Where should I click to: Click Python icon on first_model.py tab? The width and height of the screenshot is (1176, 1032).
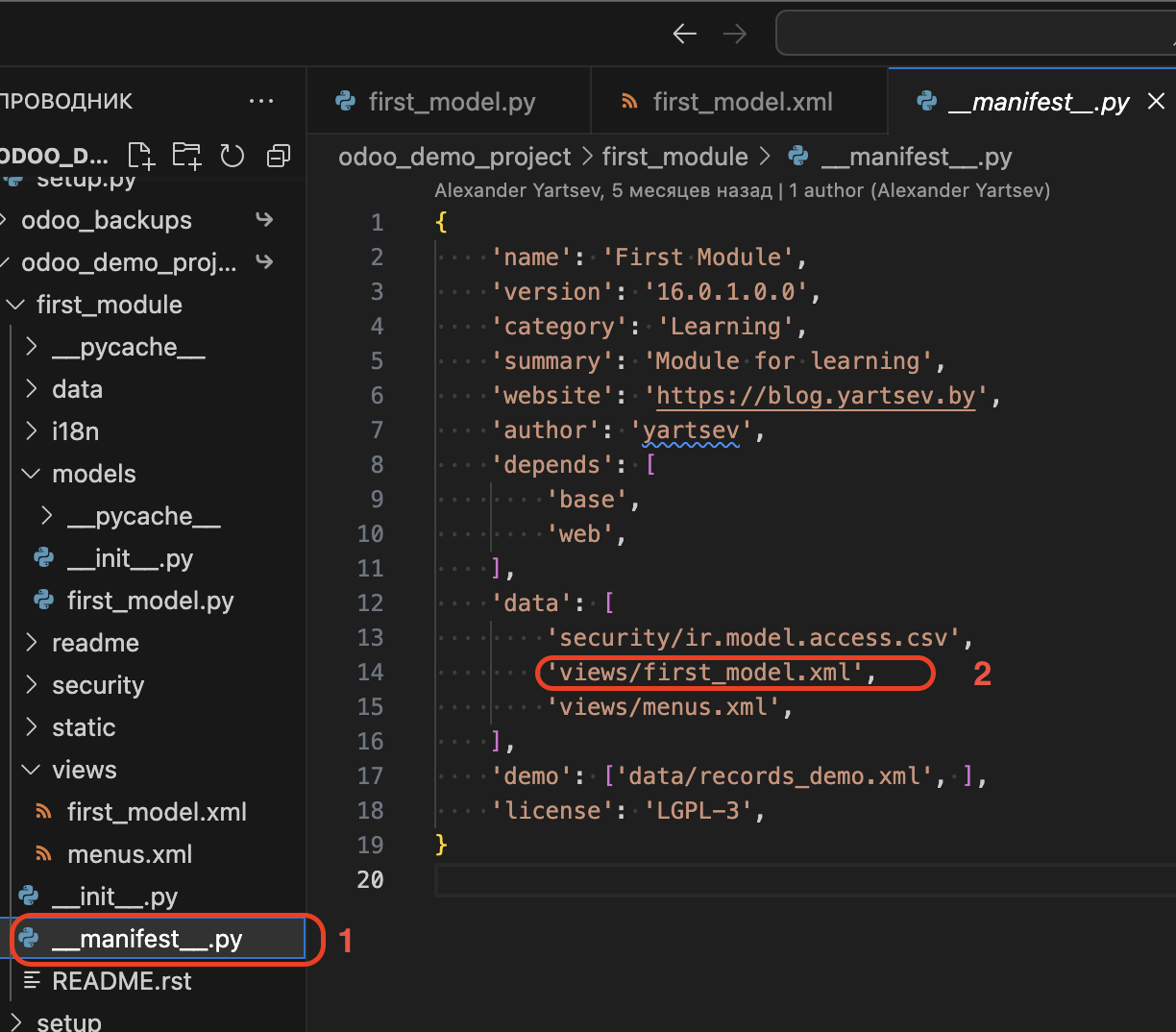point(346,101)
